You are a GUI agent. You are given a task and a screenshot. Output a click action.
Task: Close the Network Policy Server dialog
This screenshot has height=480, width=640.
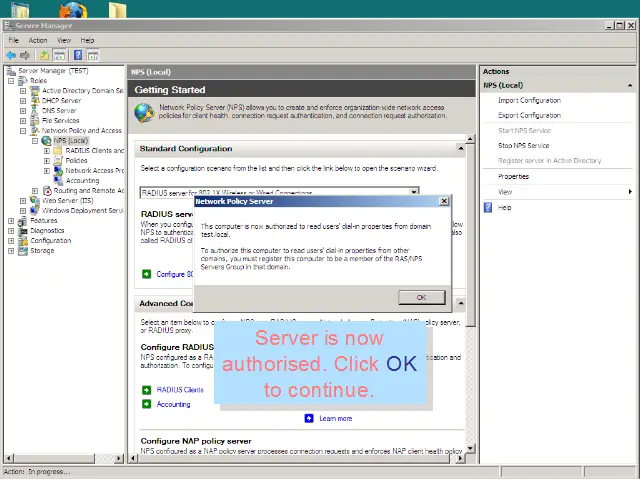point(444,201)
